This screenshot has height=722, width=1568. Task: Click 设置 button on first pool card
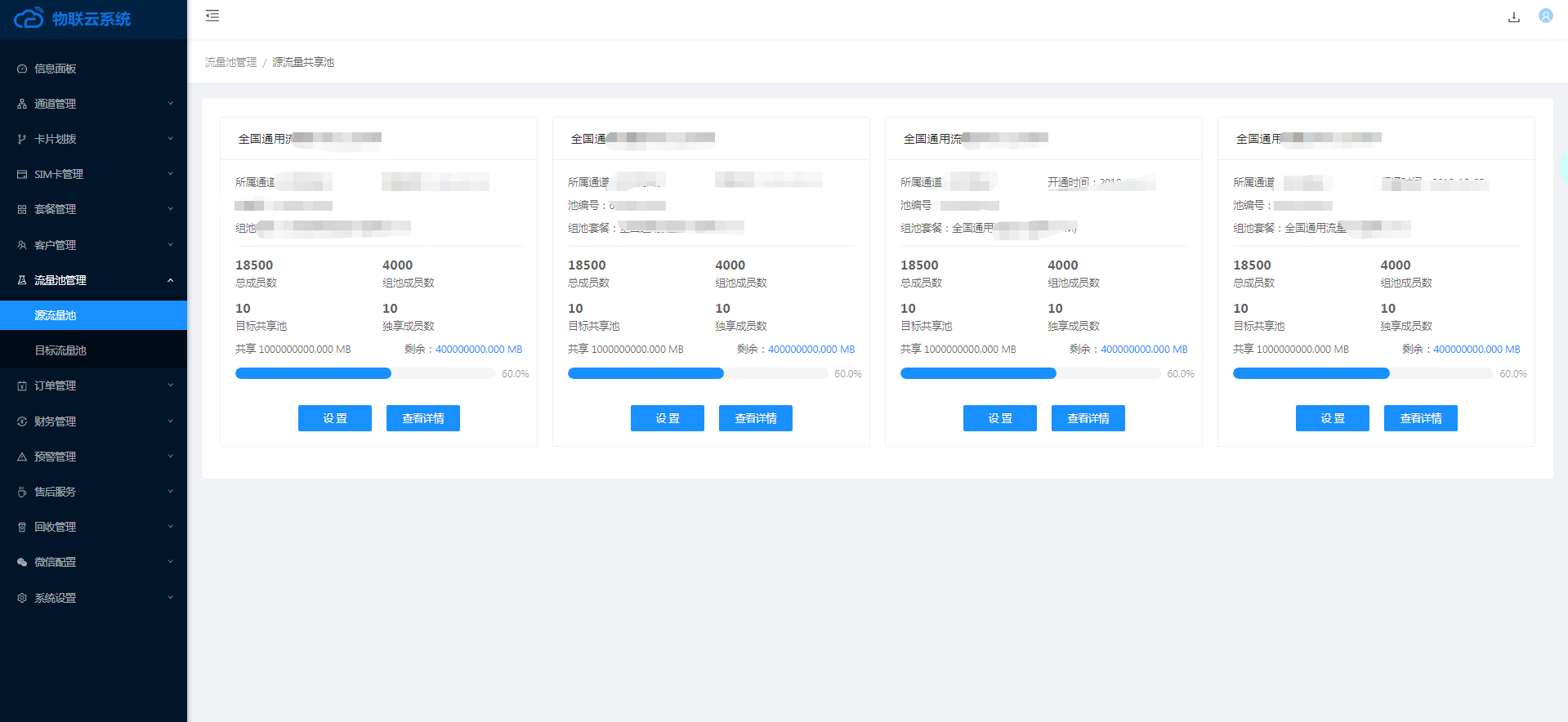point(335,418)
